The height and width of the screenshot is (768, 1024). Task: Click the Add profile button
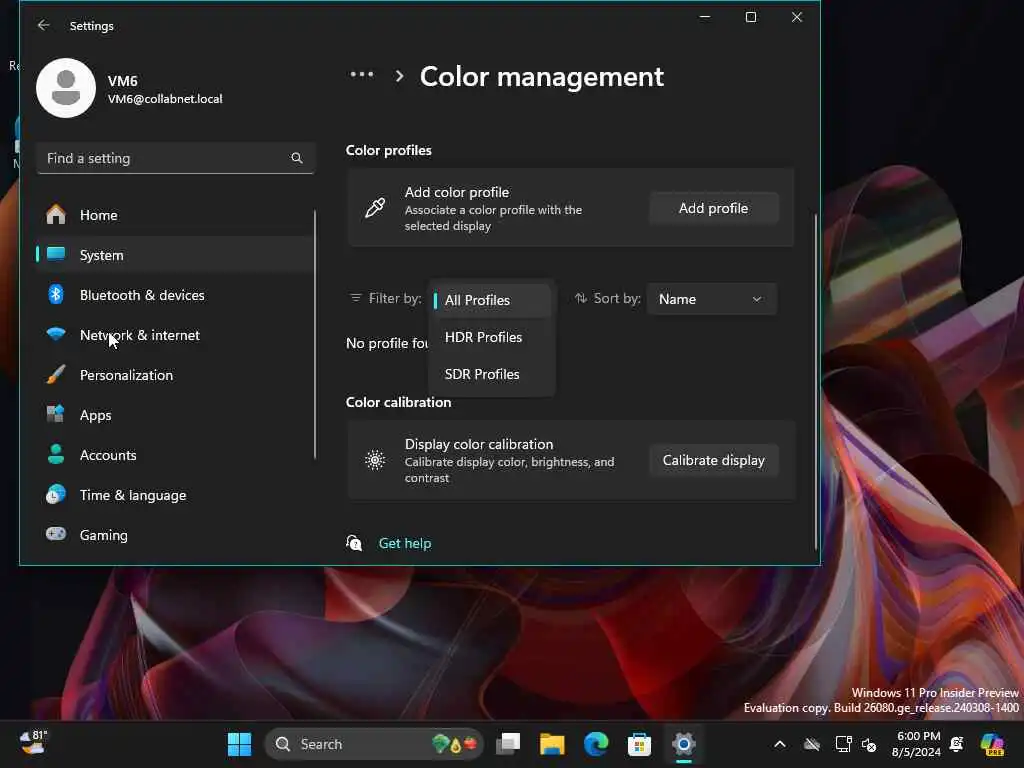(713, 208)
